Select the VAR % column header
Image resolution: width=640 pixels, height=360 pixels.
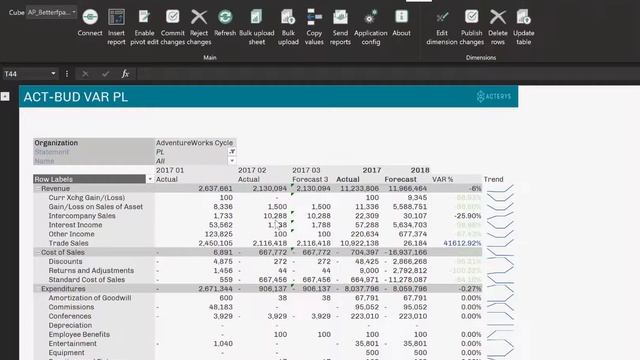tap(442, 179)
